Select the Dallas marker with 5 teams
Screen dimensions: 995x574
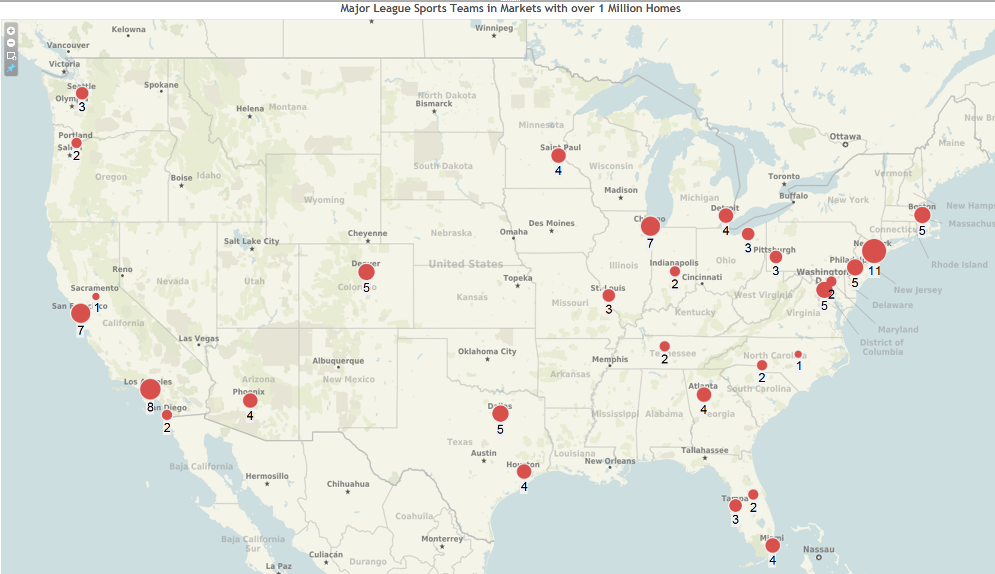500,414
